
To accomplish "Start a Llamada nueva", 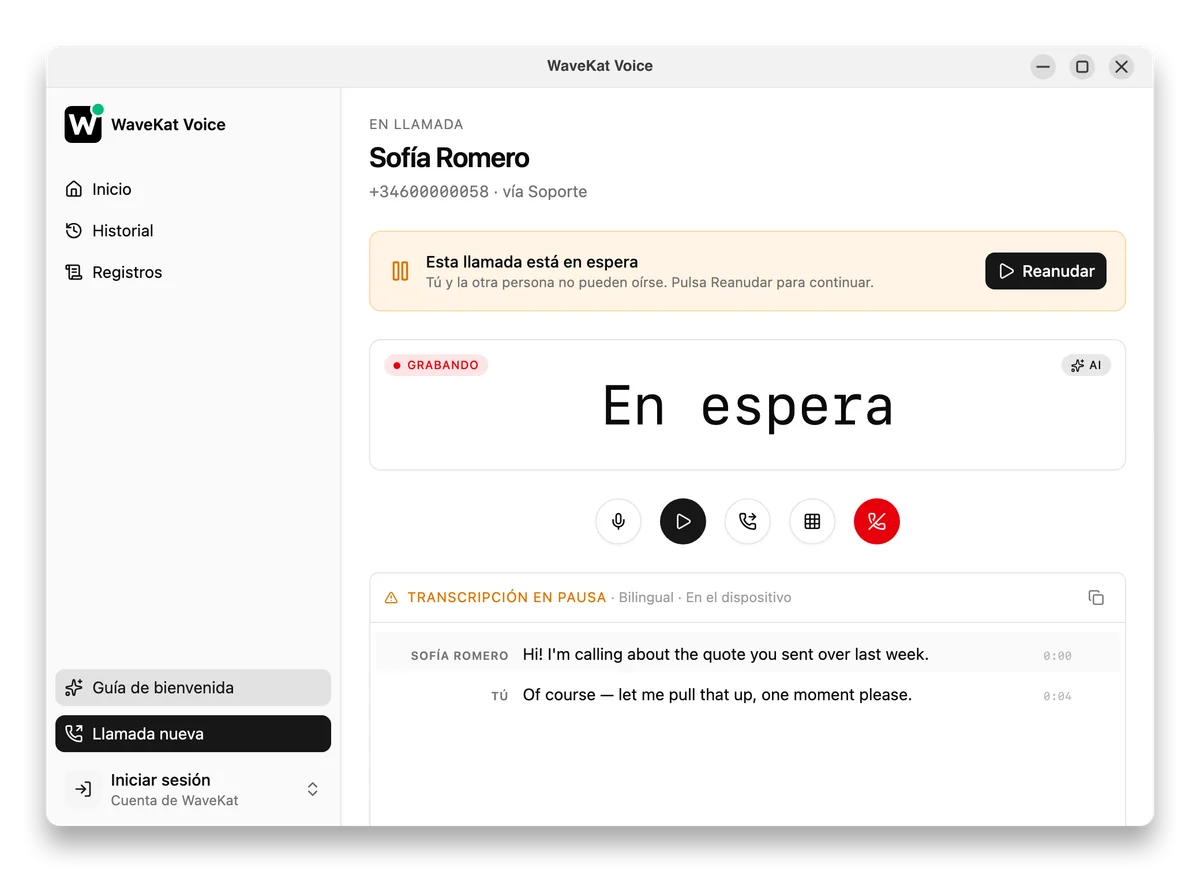I will point(193,734).
